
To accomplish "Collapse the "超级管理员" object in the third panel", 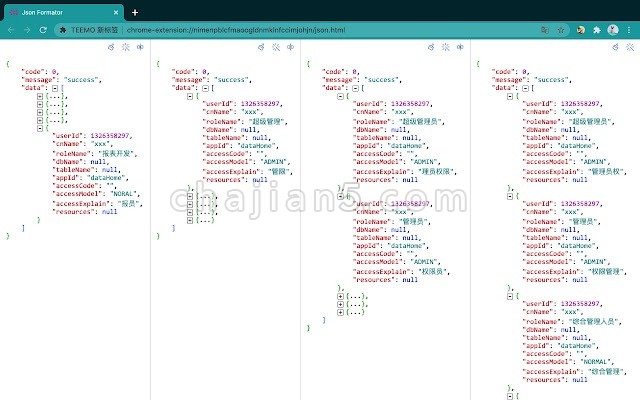I will point(340,96).
